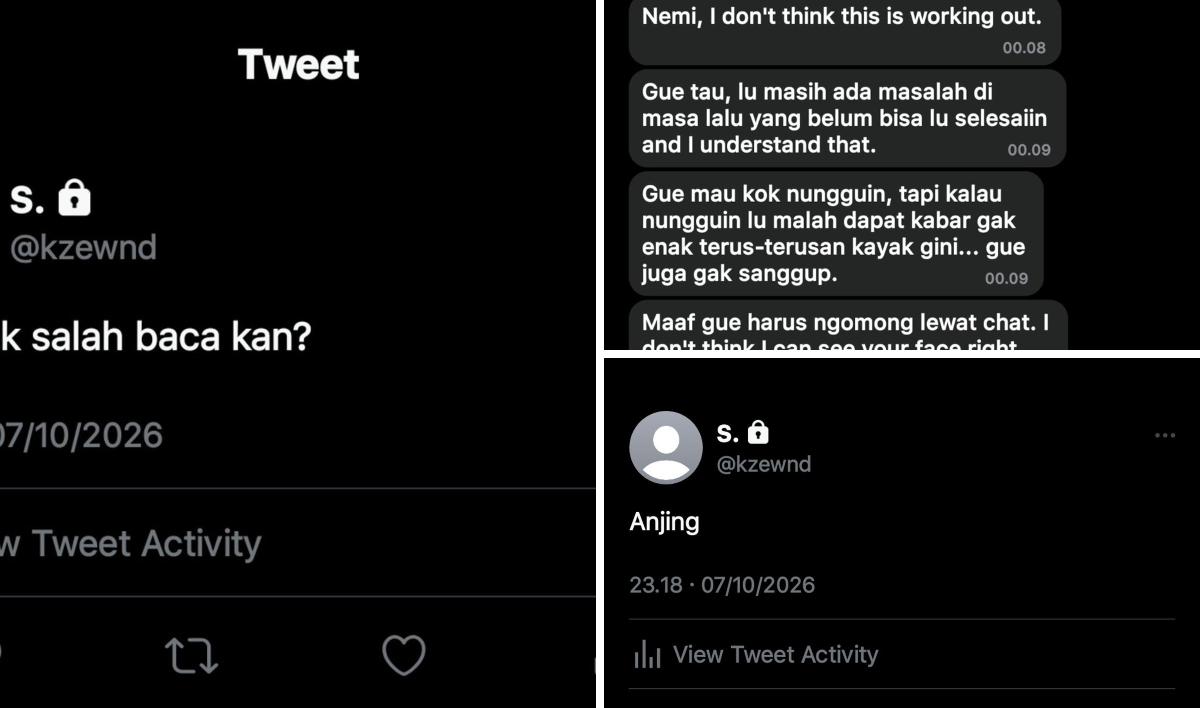Select the 'Gue mau kok nungguin' bubble
Image resolution: width=1200 pixels, height=708 pixels.
836,233
